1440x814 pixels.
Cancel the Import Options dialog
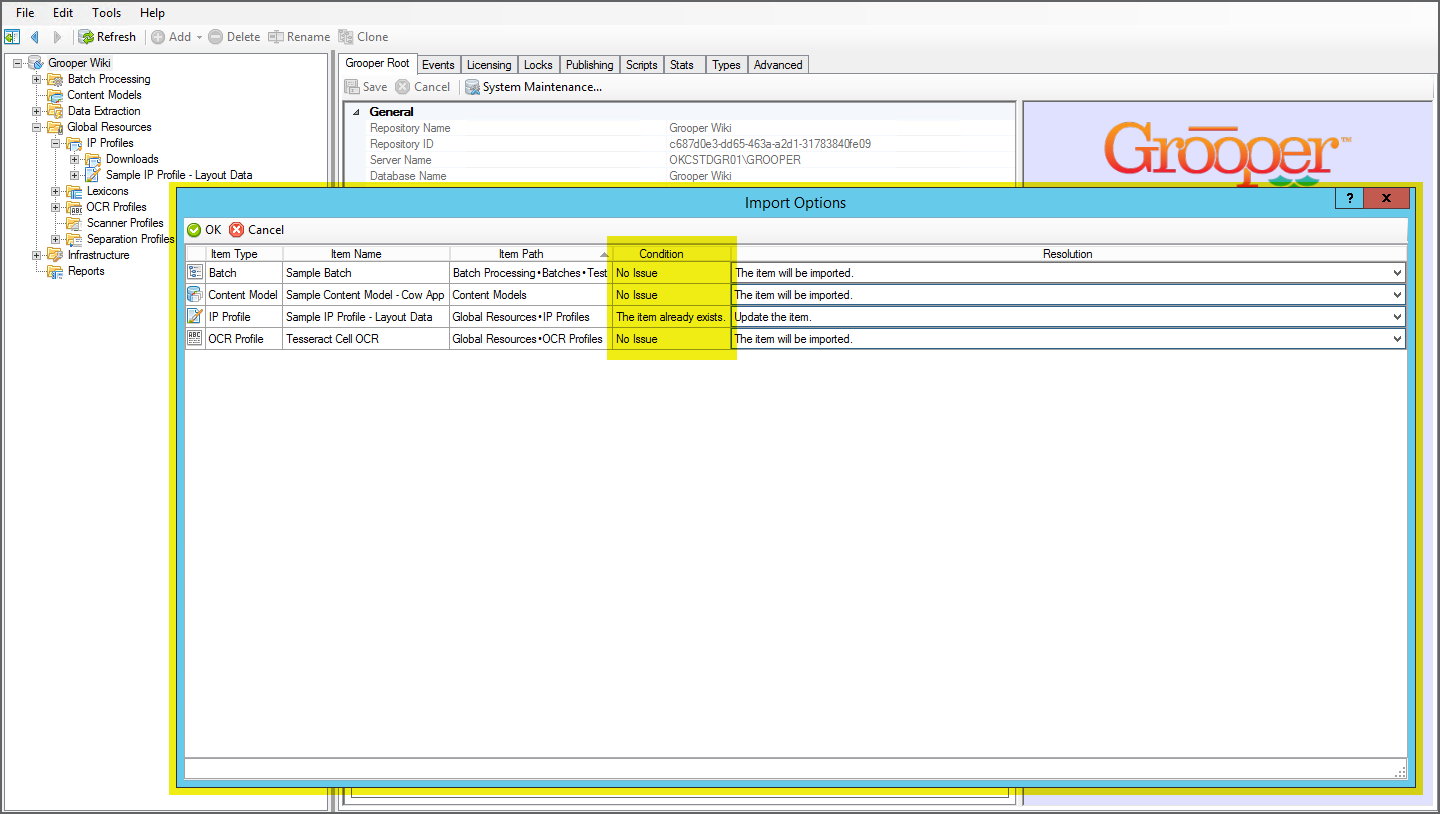coord(257,230)
